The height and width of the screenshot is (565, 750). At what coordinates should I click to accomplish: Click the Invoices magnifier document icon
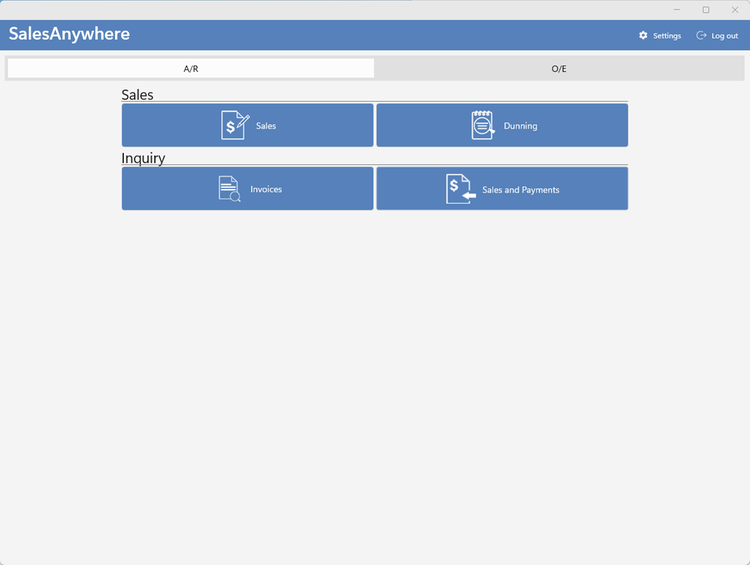(x=230, y=189)
